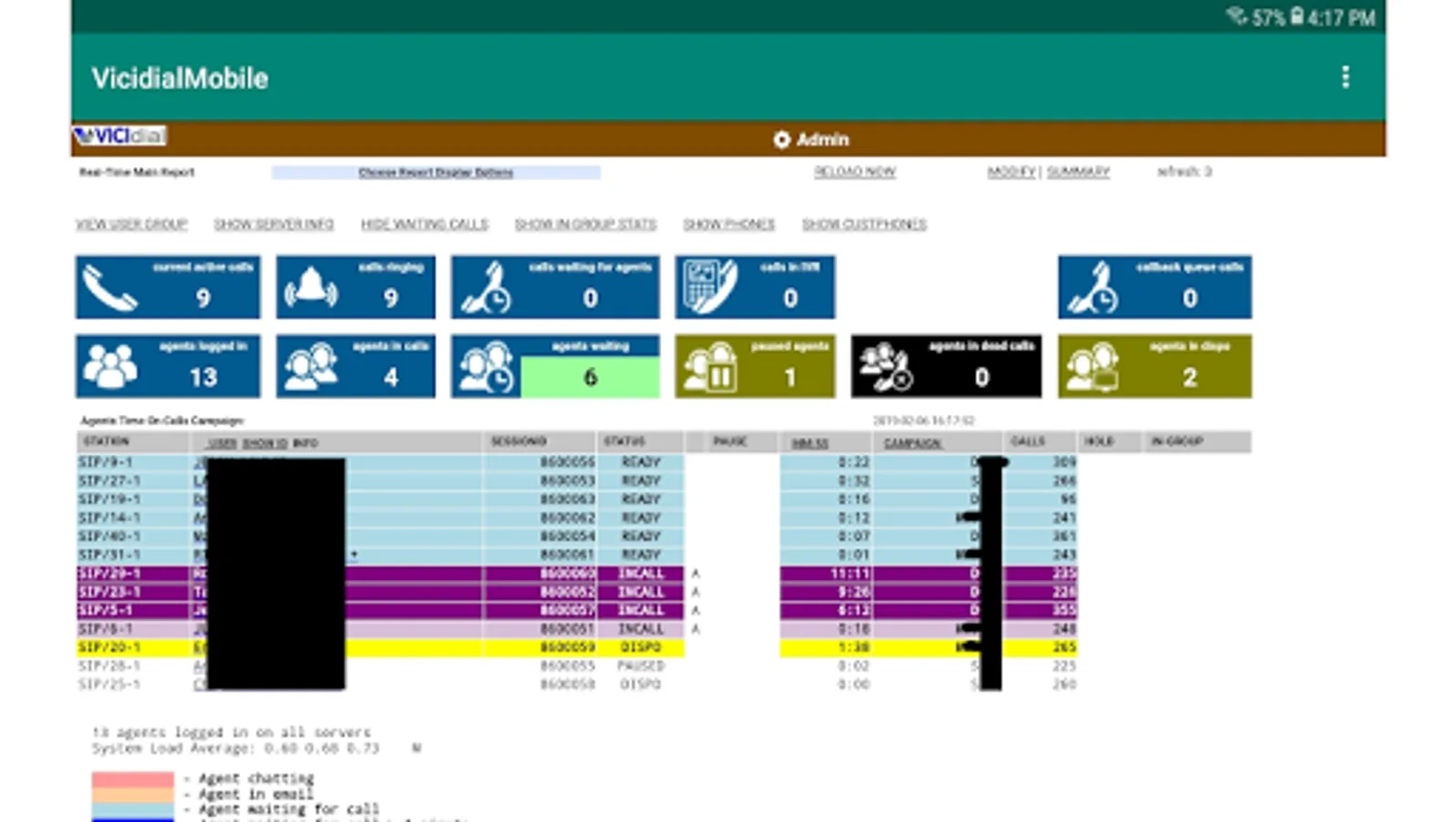This screenshot has width=1456, height=822.
Task: Click the agents logged in count 13
Action: pos(203,377)
